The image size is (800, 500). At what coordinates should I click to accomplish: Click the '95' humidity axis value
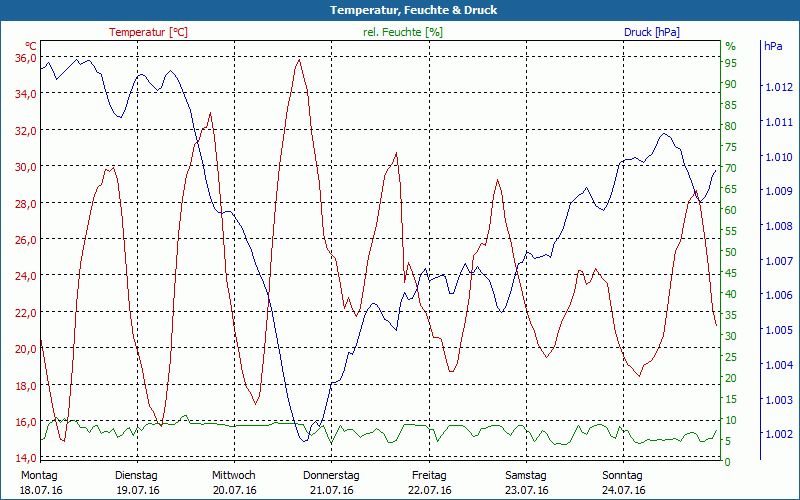coord(731,63)
